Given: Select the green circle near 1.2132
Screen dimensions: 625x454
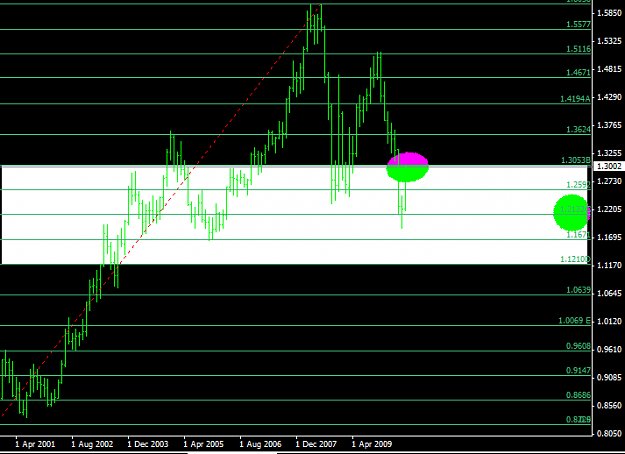Looking at the screenshot, I should [x=572, y=213].
